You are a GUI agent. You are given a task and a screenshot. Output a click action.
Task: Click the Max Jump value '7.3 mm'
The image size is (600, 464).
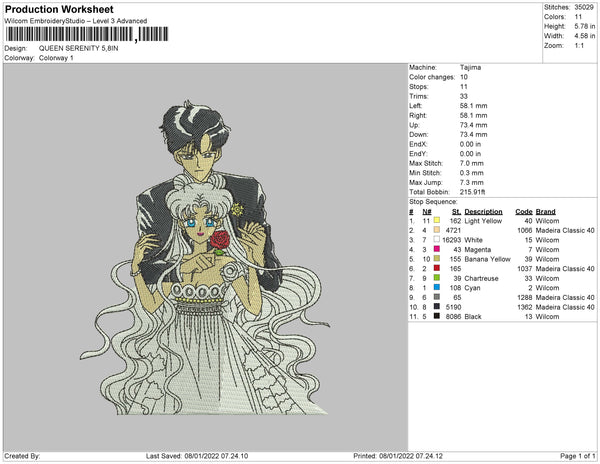pos(471,182)
